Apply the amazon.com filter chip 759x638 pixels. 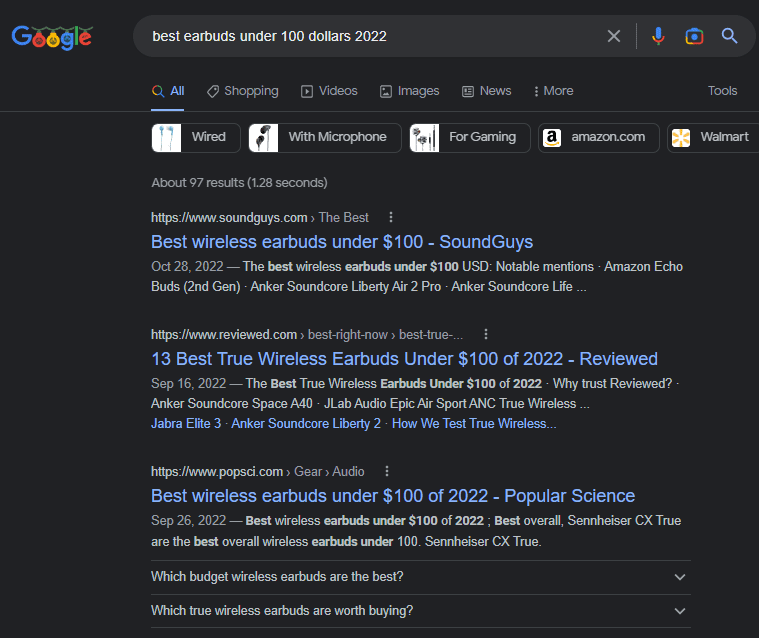(599, 137)
